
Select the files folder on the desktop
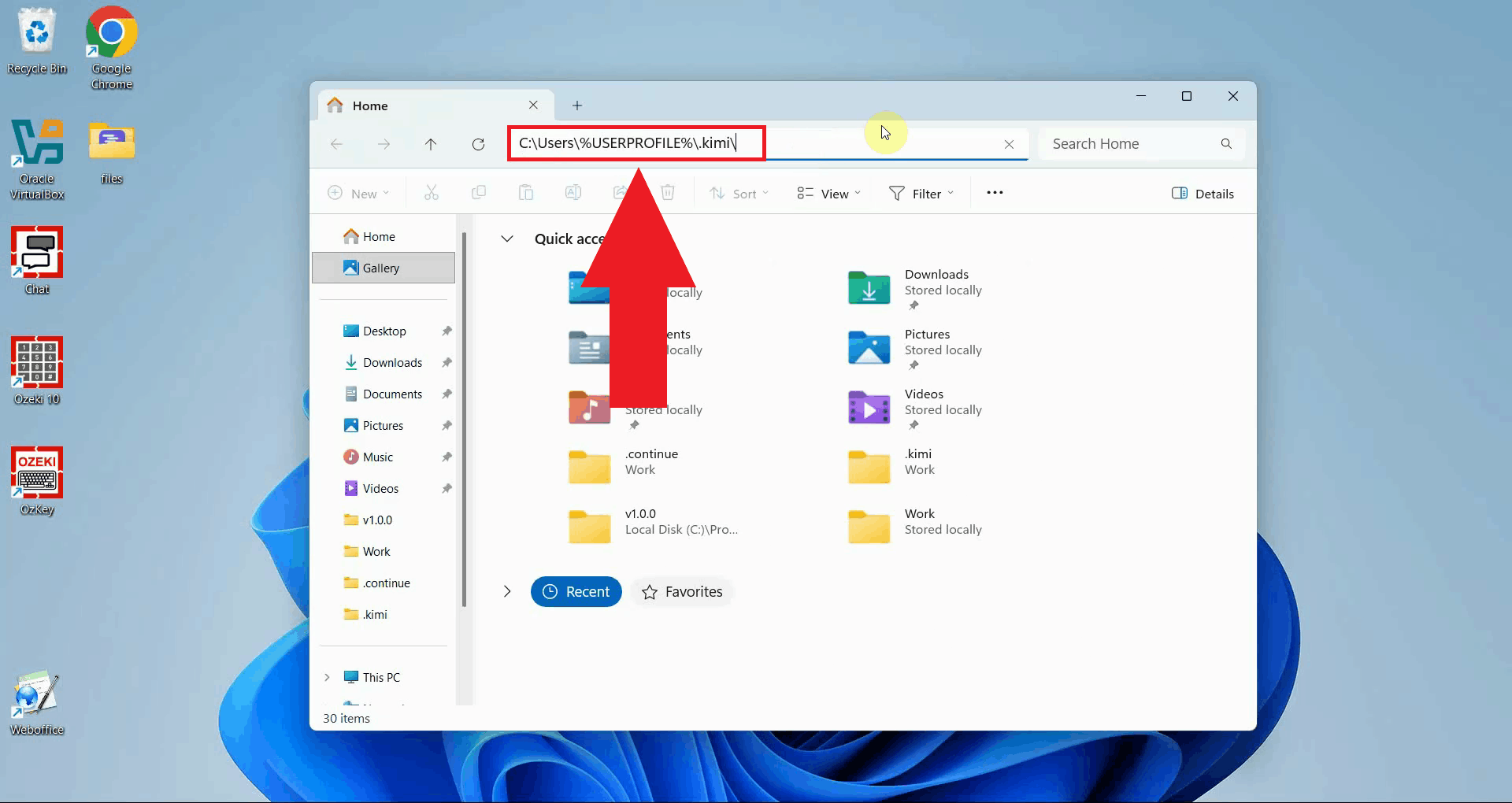[x=112, y=153]
